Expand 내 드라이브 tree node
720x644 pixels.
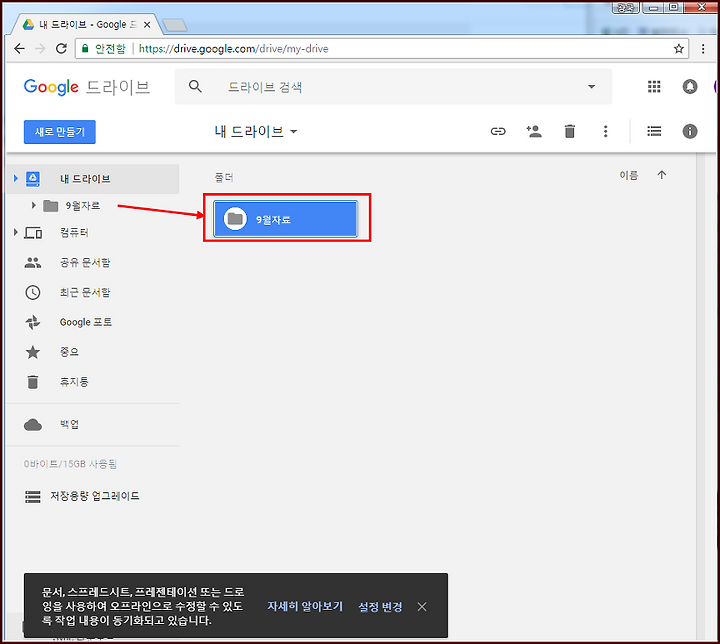coord(16,178)
